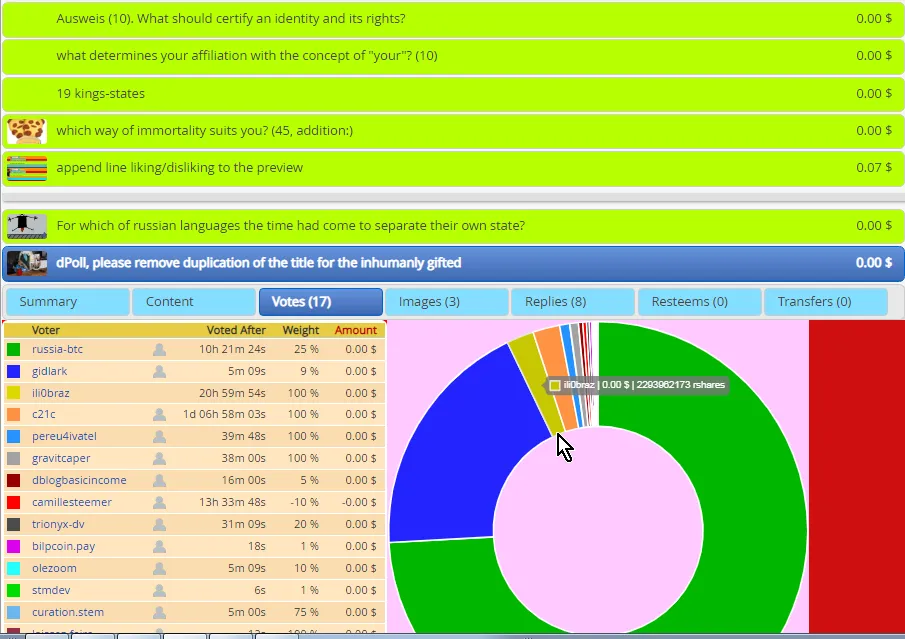
Task: Click '0.07 $' payout of append line post
Action: [x=874, y=168]
